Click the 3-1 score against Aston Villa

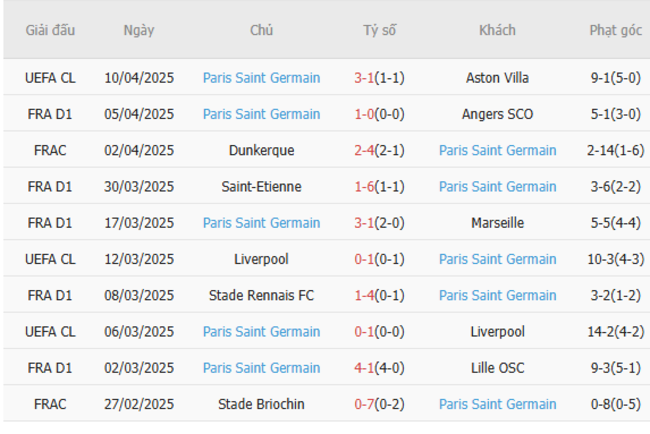364,78
